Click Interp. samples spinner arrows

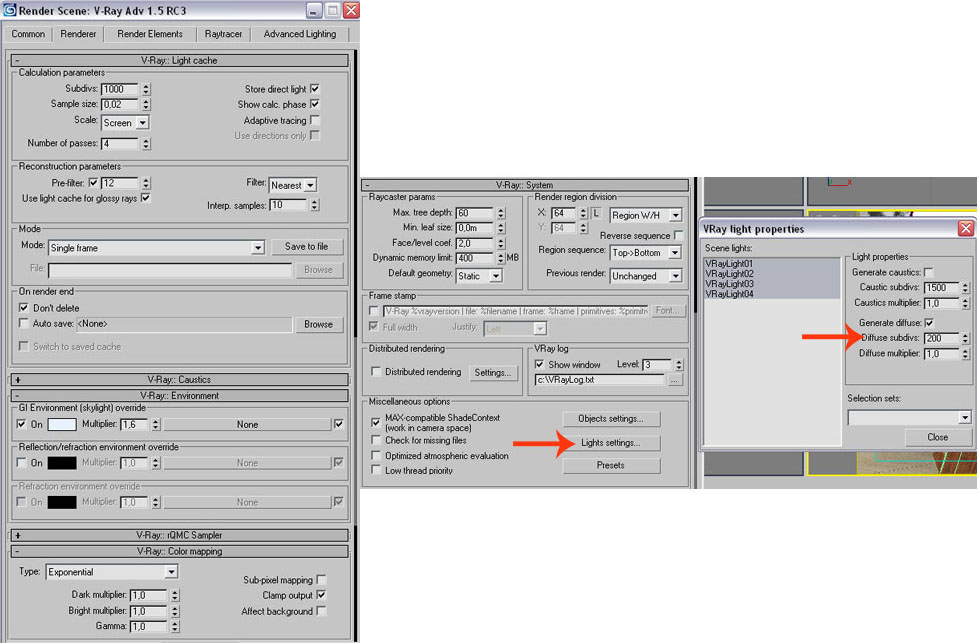[x=315, y=205]
